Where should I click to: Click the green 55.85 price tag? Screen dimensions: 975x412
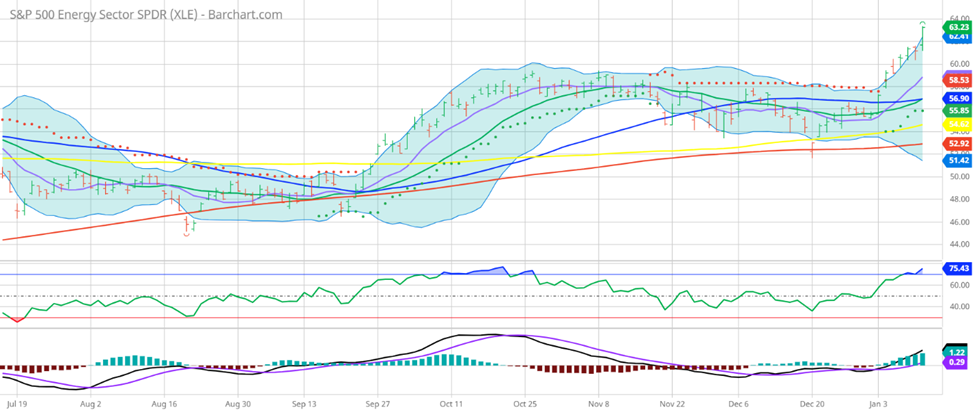[957, 111]
